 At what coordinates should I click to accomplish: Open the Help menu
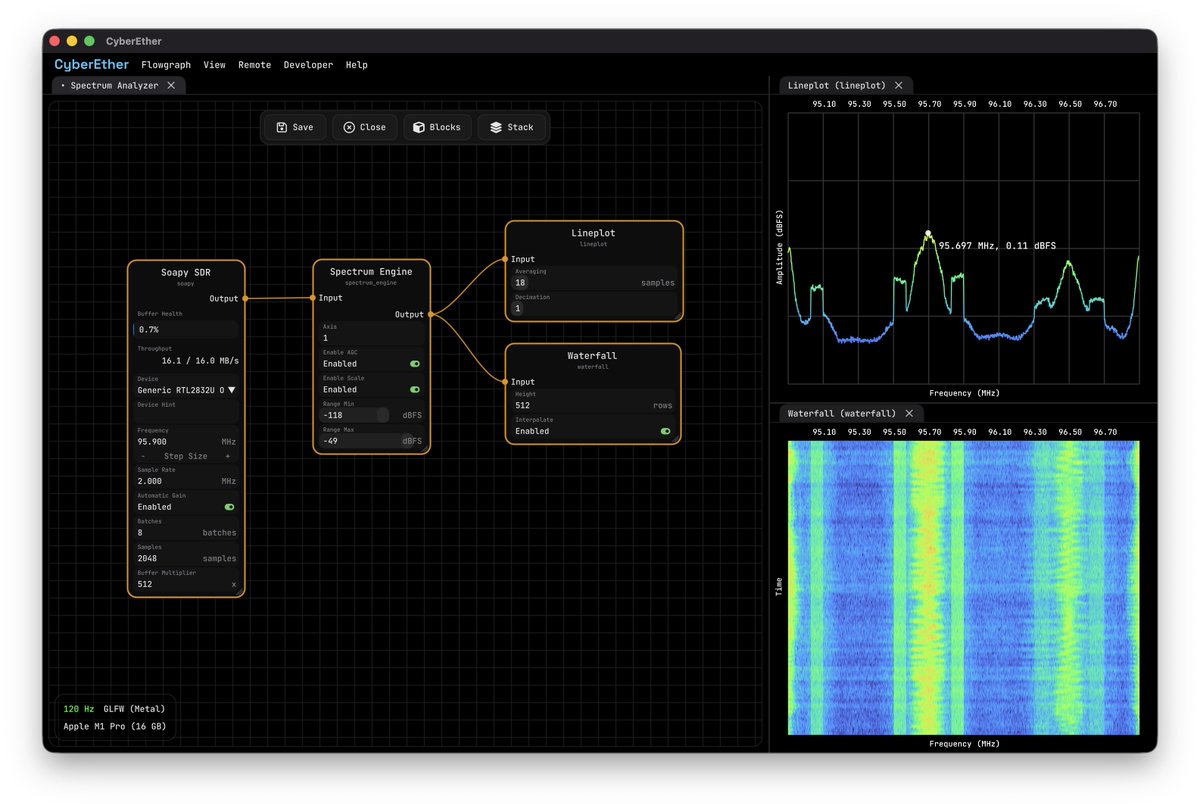point(356,65)
